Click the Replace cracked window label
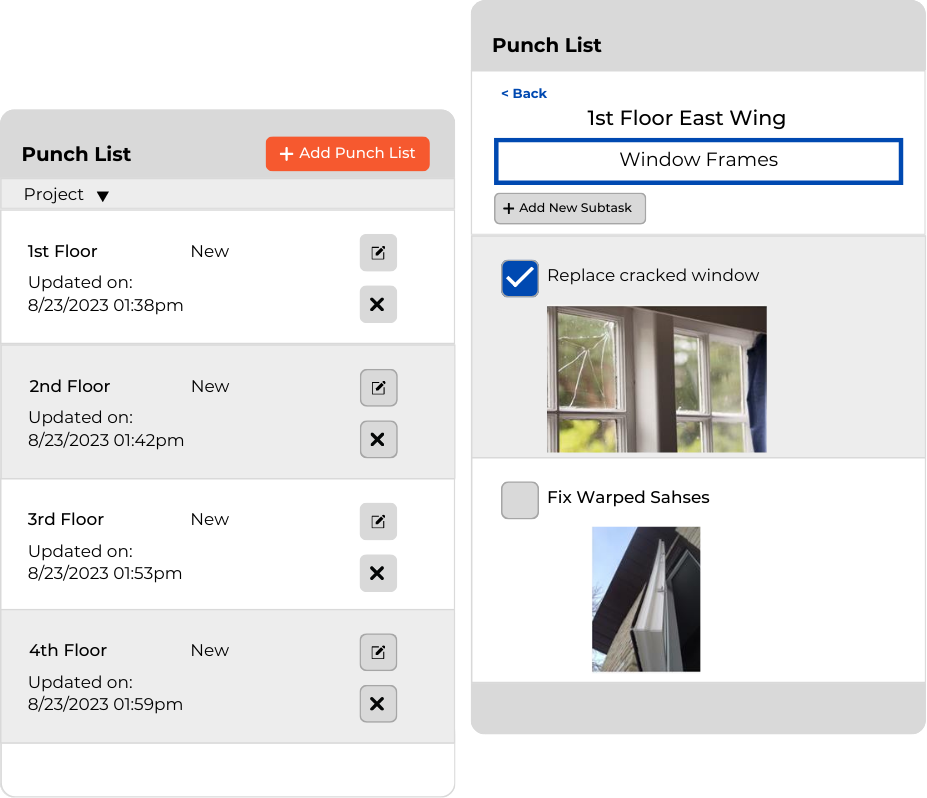 point(653,275)
